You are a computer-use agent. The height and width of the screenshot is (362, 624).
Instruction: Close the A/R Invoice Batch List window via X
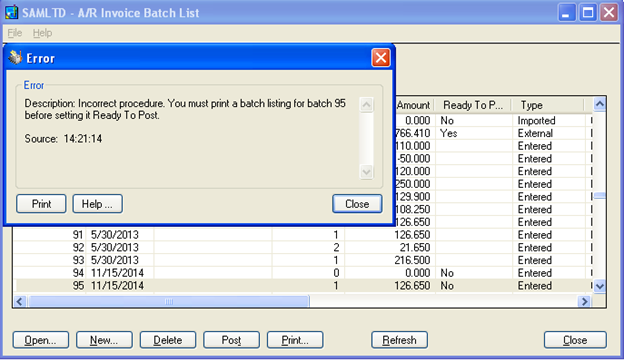[609, 13]
